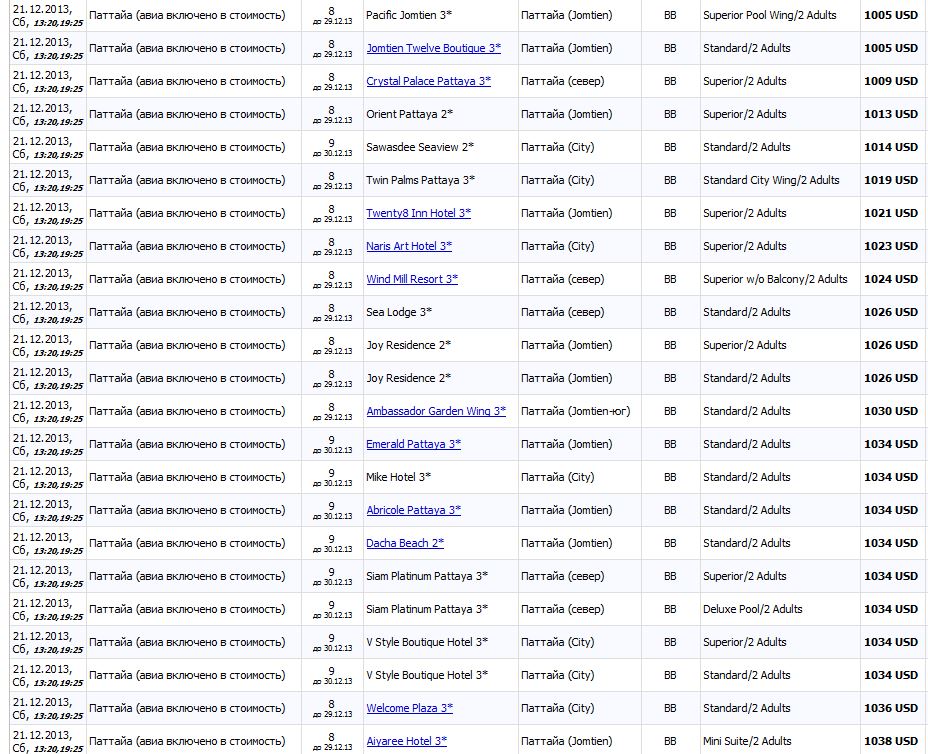Visit the Ambassador Garden Wing 3* link
Screen dimensions: 928x754
click(x=436, y=411)
